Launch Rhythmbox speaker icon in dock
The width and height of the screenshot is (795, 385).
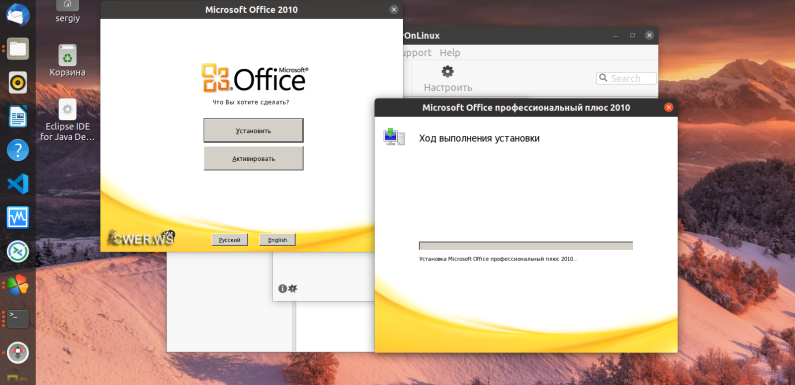(18, 82)
